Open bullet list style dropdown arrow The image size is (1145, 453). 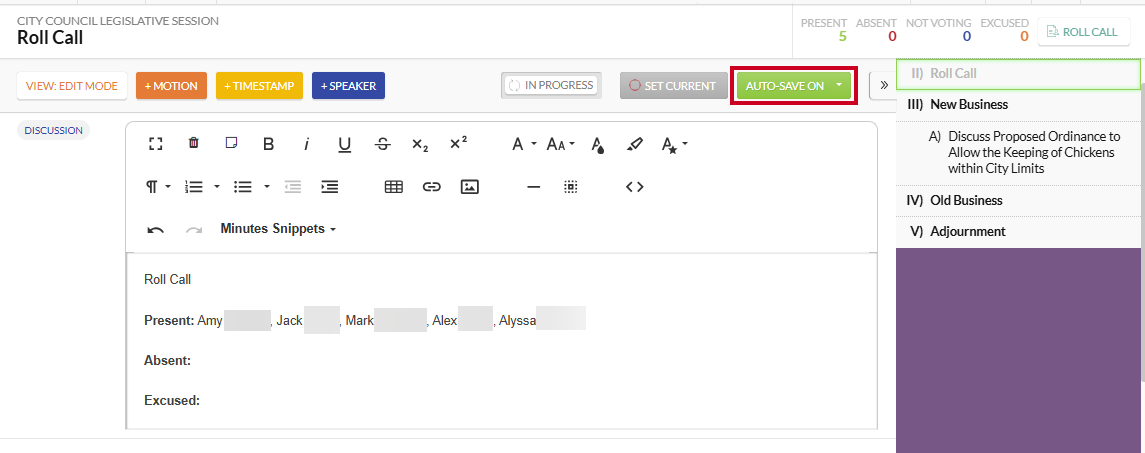[x=267, y=187]
